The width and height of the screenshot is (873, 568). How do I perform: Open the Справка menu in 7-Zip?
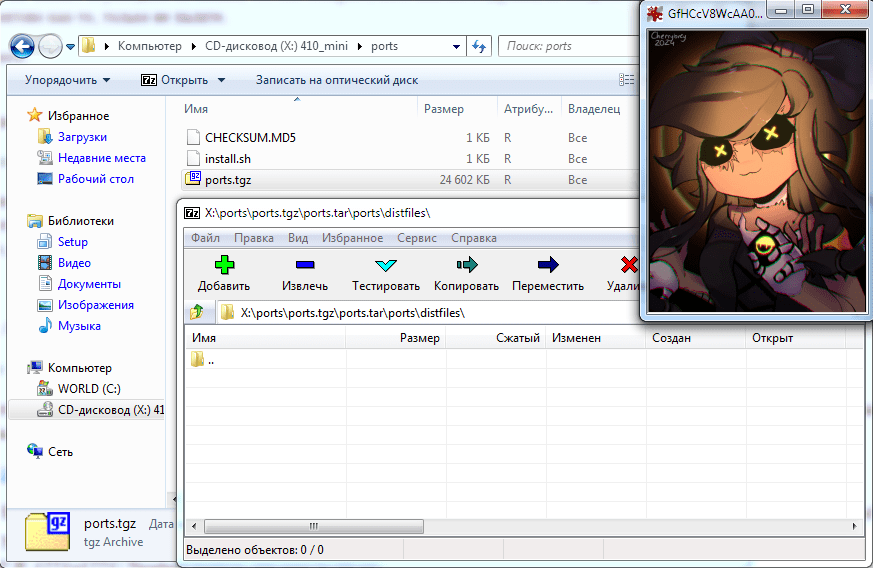pos(474,238)
